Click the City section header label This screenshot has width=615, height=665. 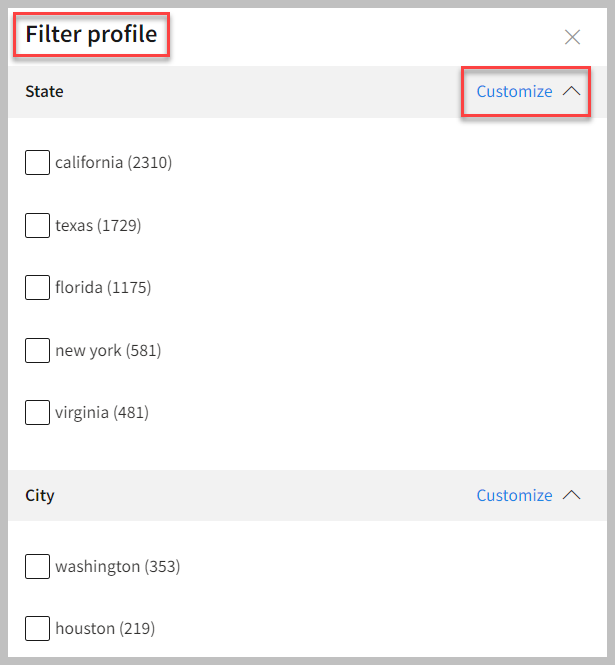tap(40, 495)
